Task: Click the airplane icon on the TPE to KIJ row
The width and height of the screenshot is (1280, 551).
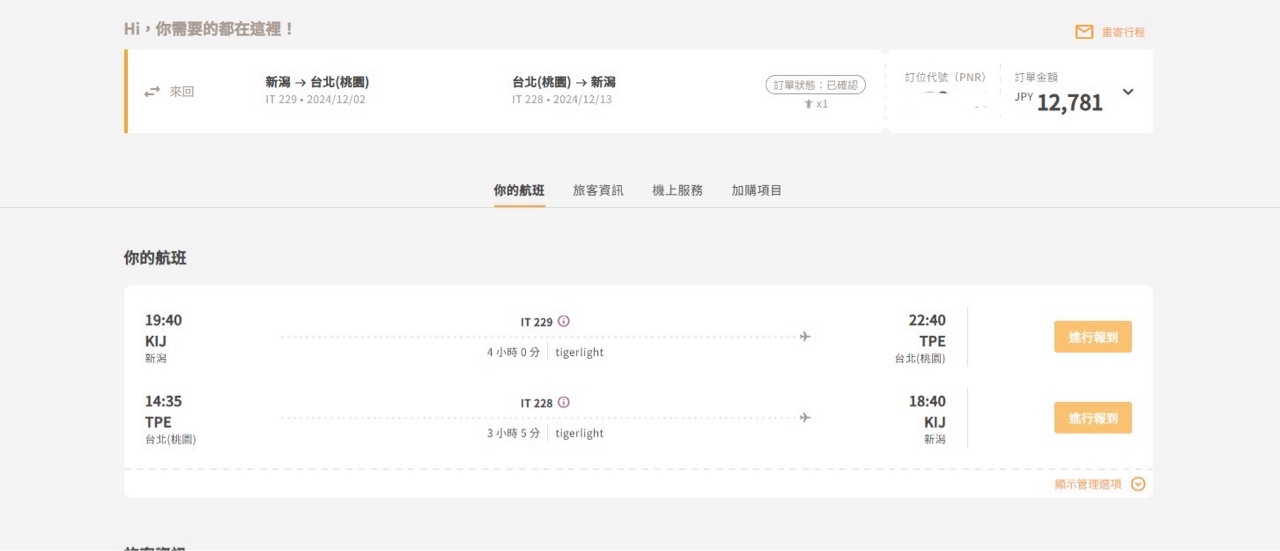Action: coord(805,418)
